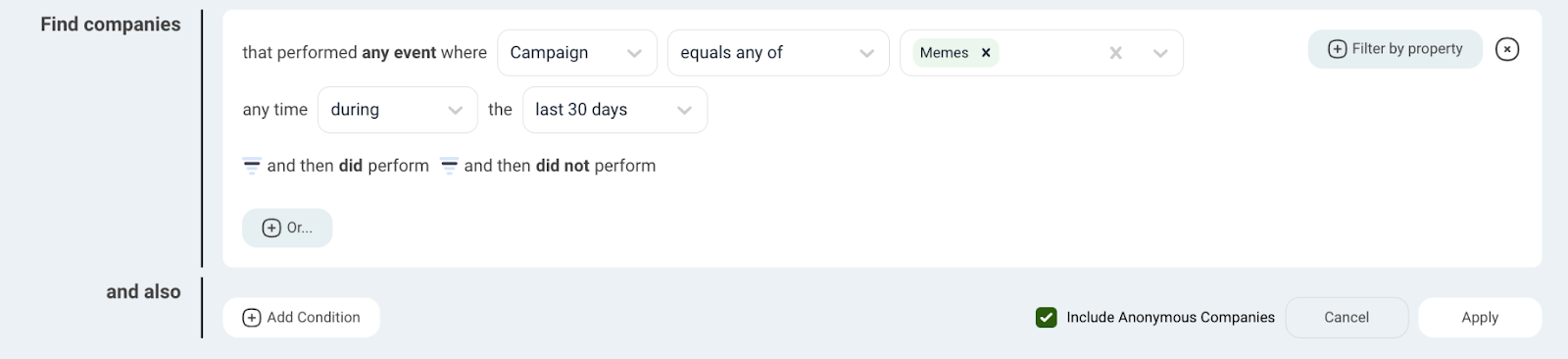Expand the 'last 30 days' range dropdown
The image size is (1568, 359).
click(614, 110)
